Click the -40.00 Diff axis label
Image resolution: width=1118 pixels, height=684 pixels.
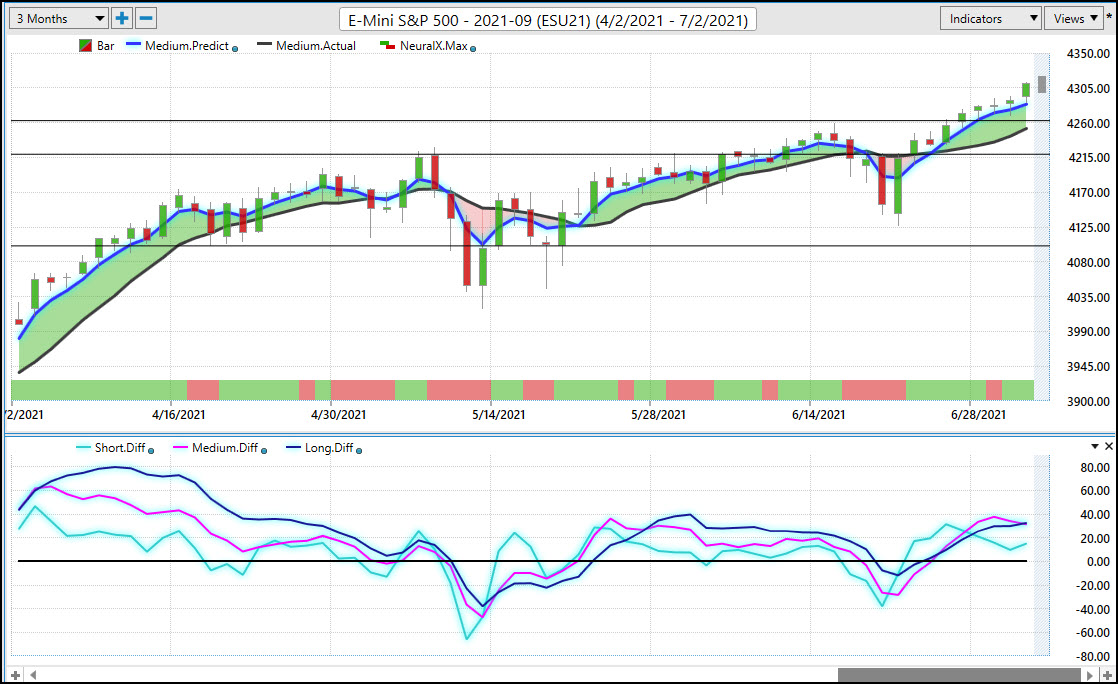pos(1093,609)
